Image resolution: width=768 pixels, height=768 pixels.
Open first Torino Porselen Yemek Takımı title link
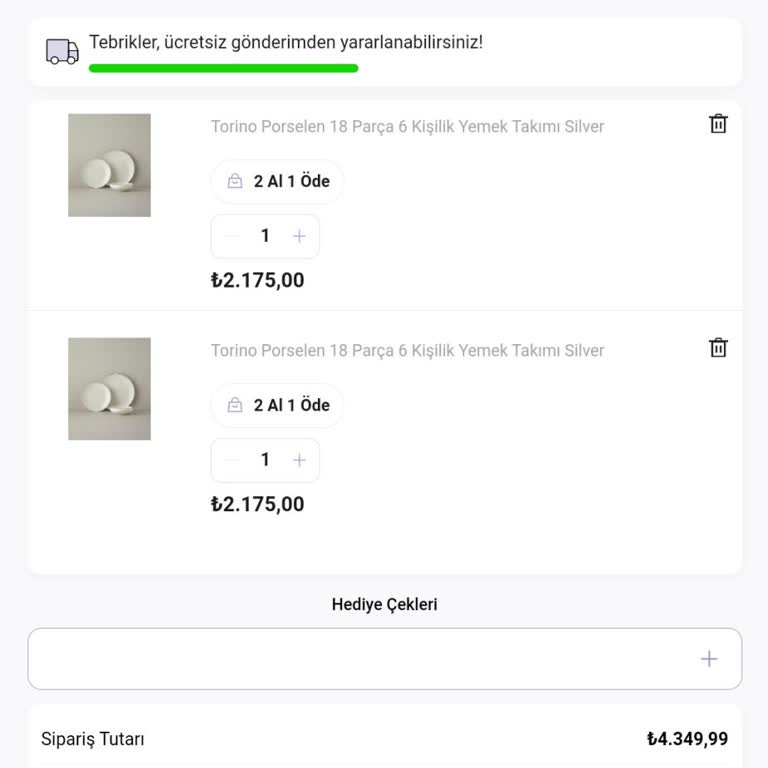(407, 127)
